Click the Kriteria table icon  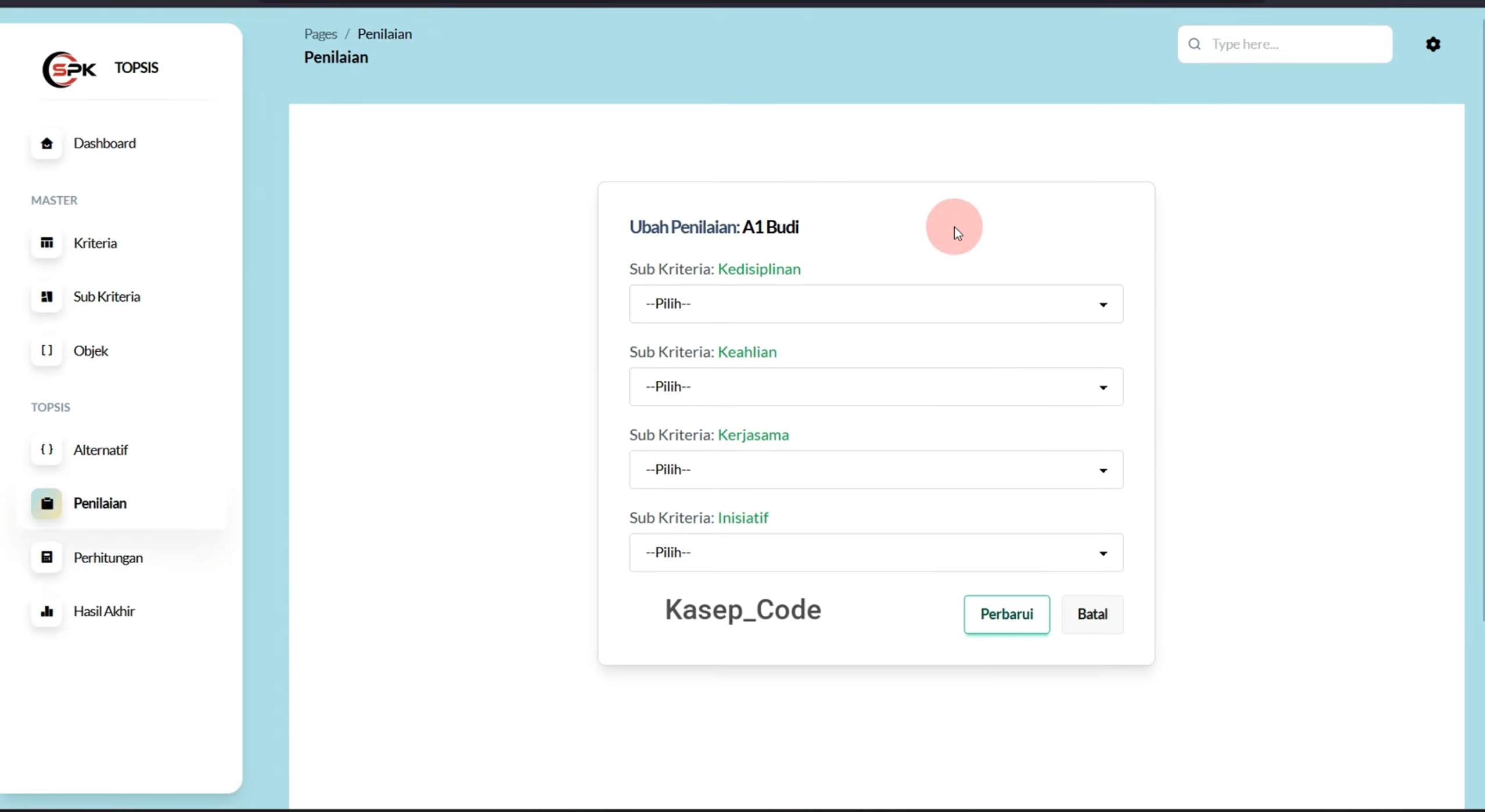[46, 243]
